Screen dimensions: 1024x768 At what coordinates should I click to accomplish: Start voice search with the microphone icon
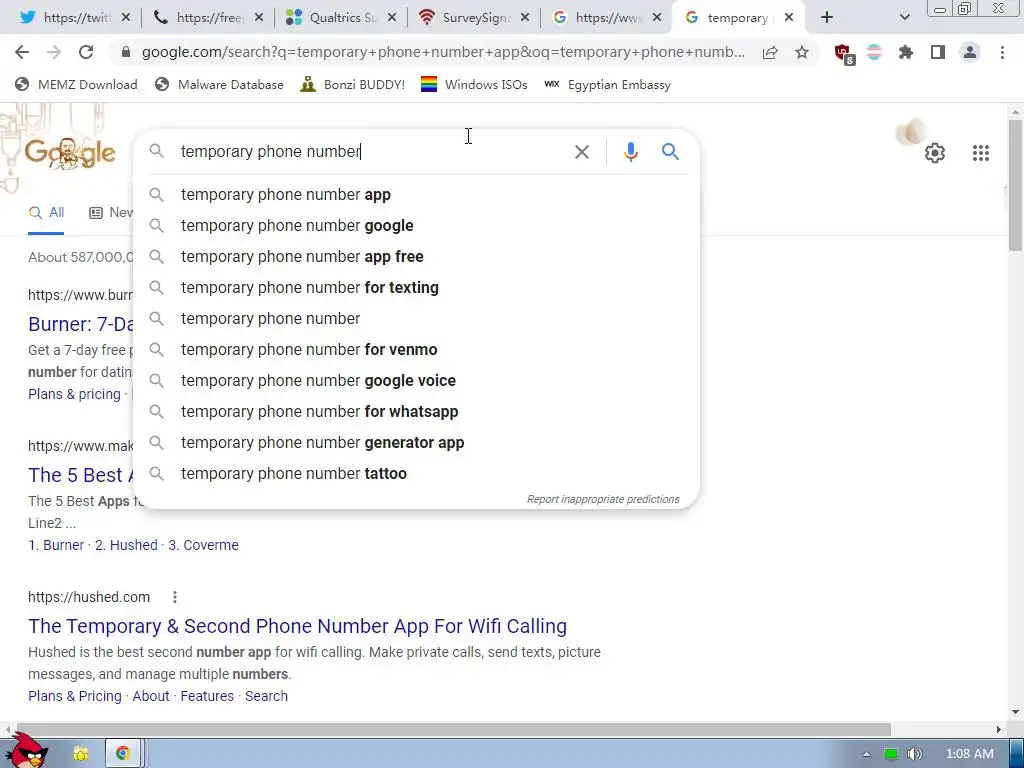click(630, 152)
